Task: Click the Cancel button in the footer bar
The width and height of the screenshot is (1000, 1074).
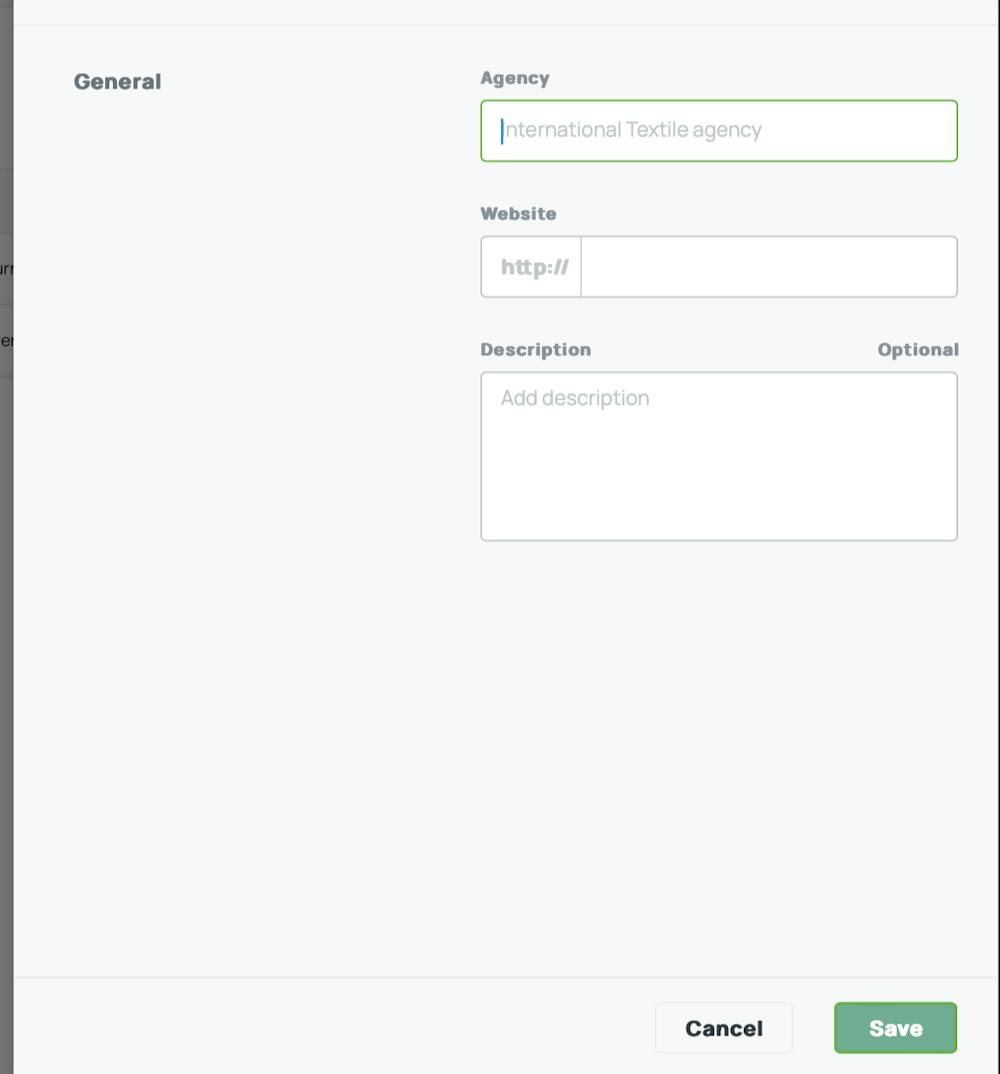Action: [x=723, y=1027]
